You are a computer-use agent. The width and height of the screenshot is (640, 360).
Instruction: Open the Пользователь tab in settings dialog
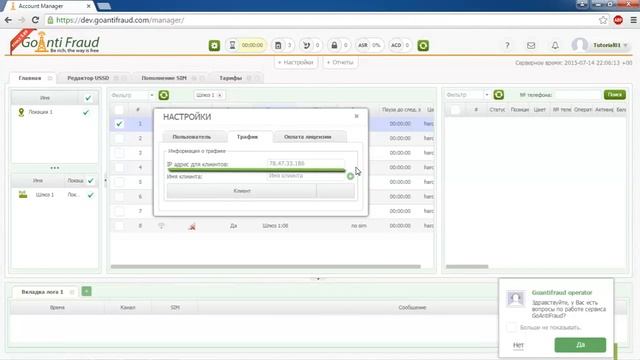[x=192, y=137]
